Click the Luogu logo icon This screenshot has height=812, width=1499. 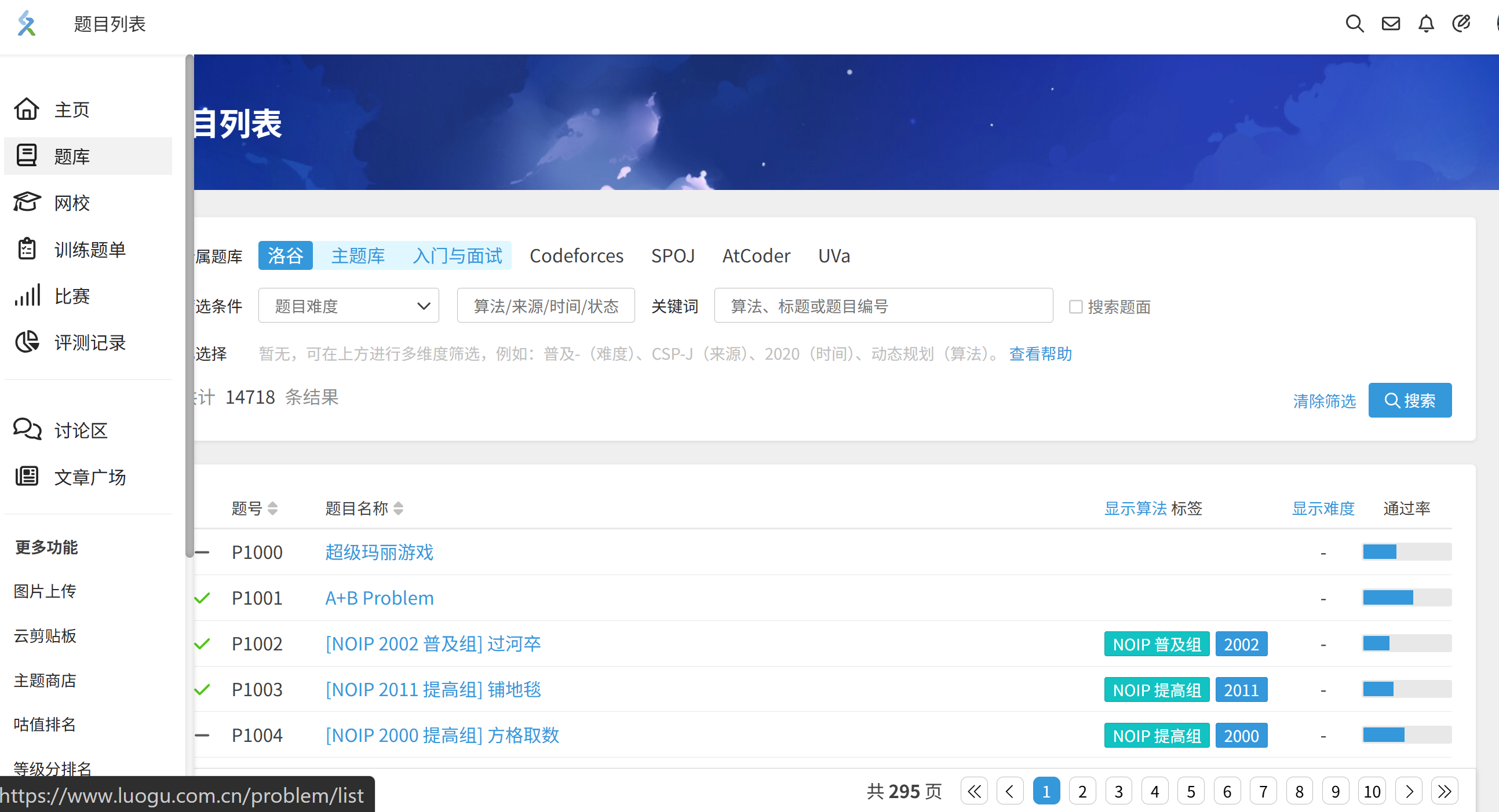pyautogui.click(x=27, y=24)
